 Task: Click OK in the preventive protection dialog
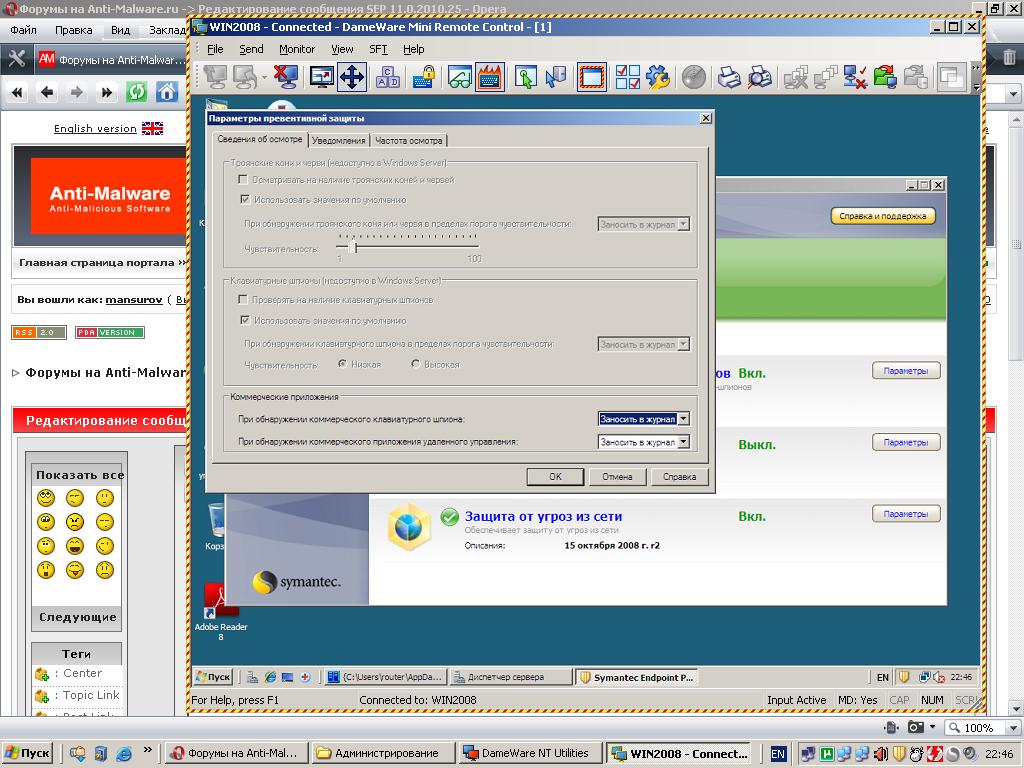click(555, 477)
